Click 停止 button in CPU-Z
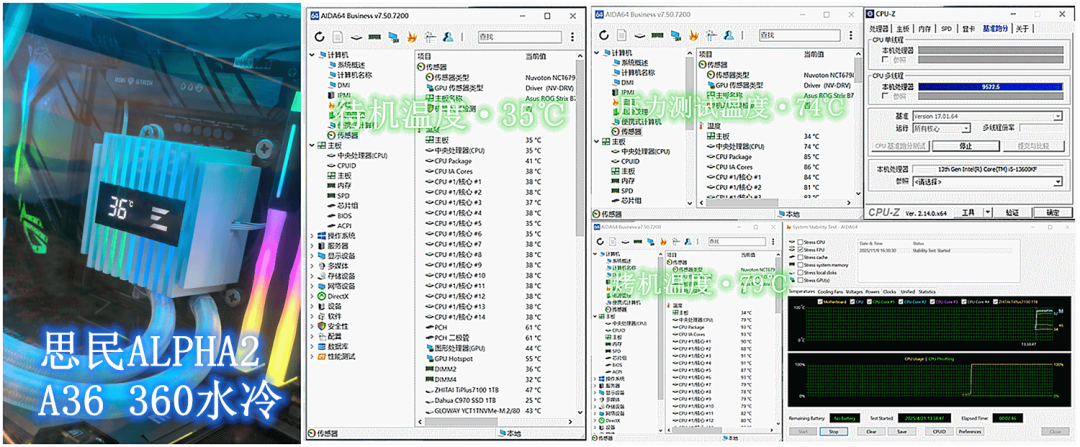 point(966,146)
